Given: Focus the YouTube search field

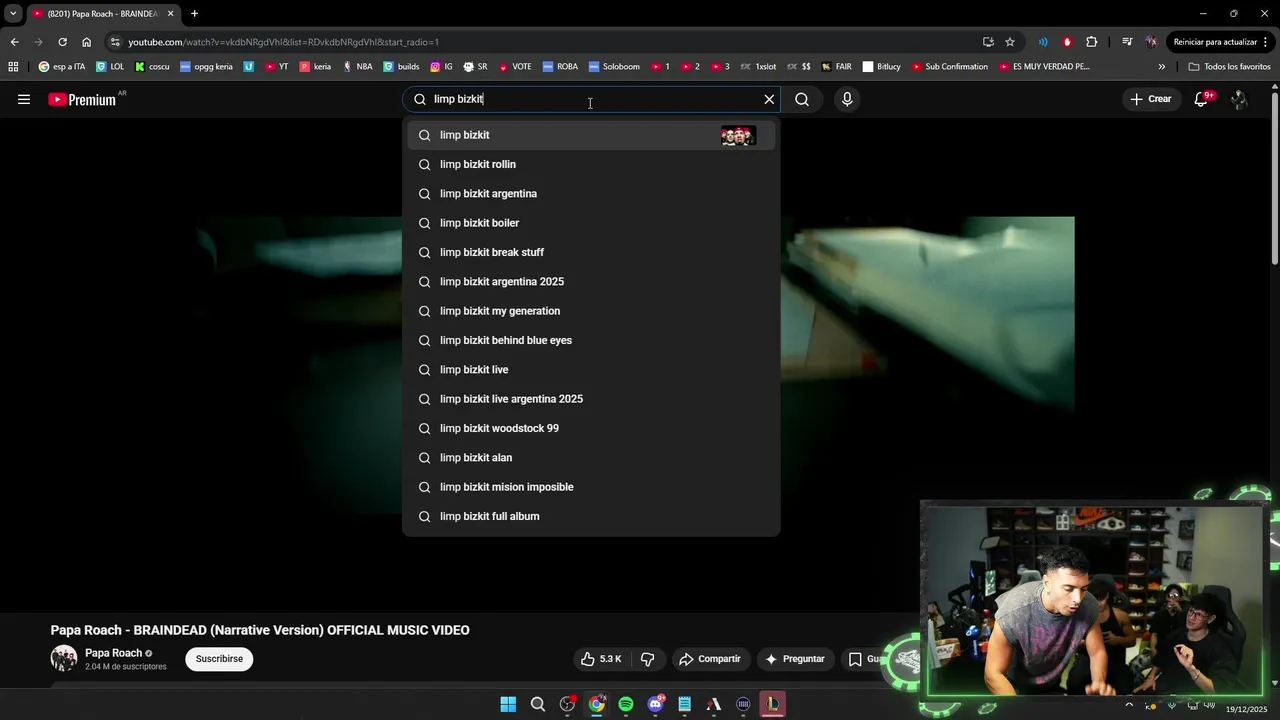Looking at the screenshot, I should tap(593, 99).
